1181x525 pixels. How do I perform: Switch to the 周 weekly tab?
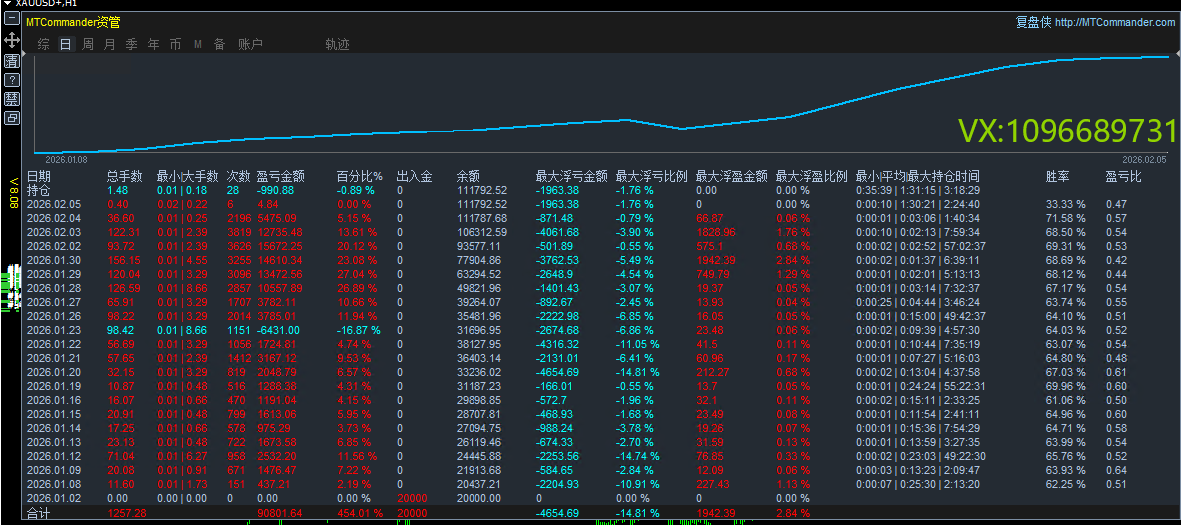(x=87, y=44)
